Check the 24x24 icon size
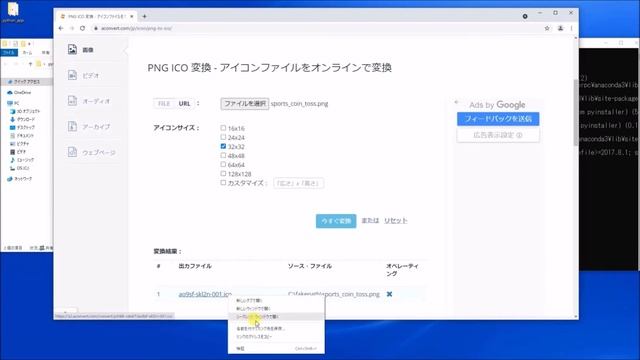This screenshot has height=360, width=640. tap(223, 137)
